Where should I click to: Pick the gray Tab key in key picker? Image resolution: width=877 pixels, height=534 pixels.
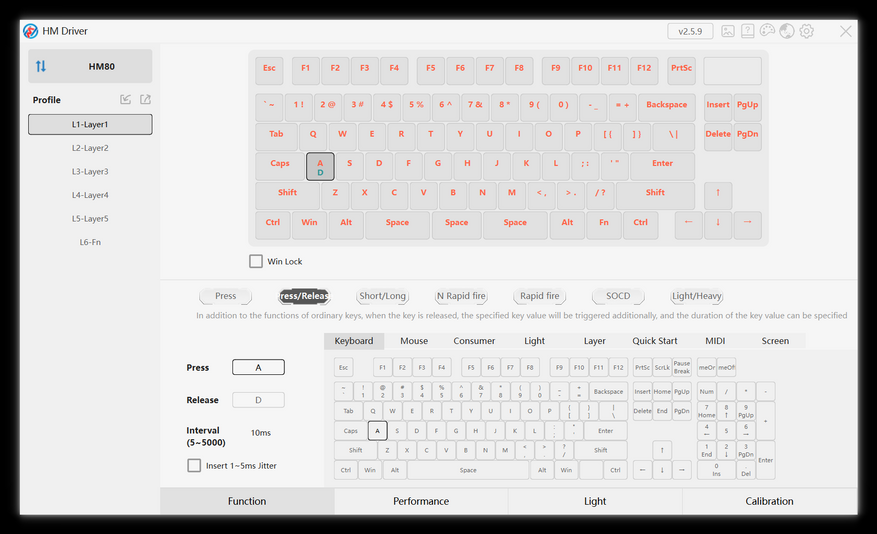pyautogui.click(x=348, y=411)
